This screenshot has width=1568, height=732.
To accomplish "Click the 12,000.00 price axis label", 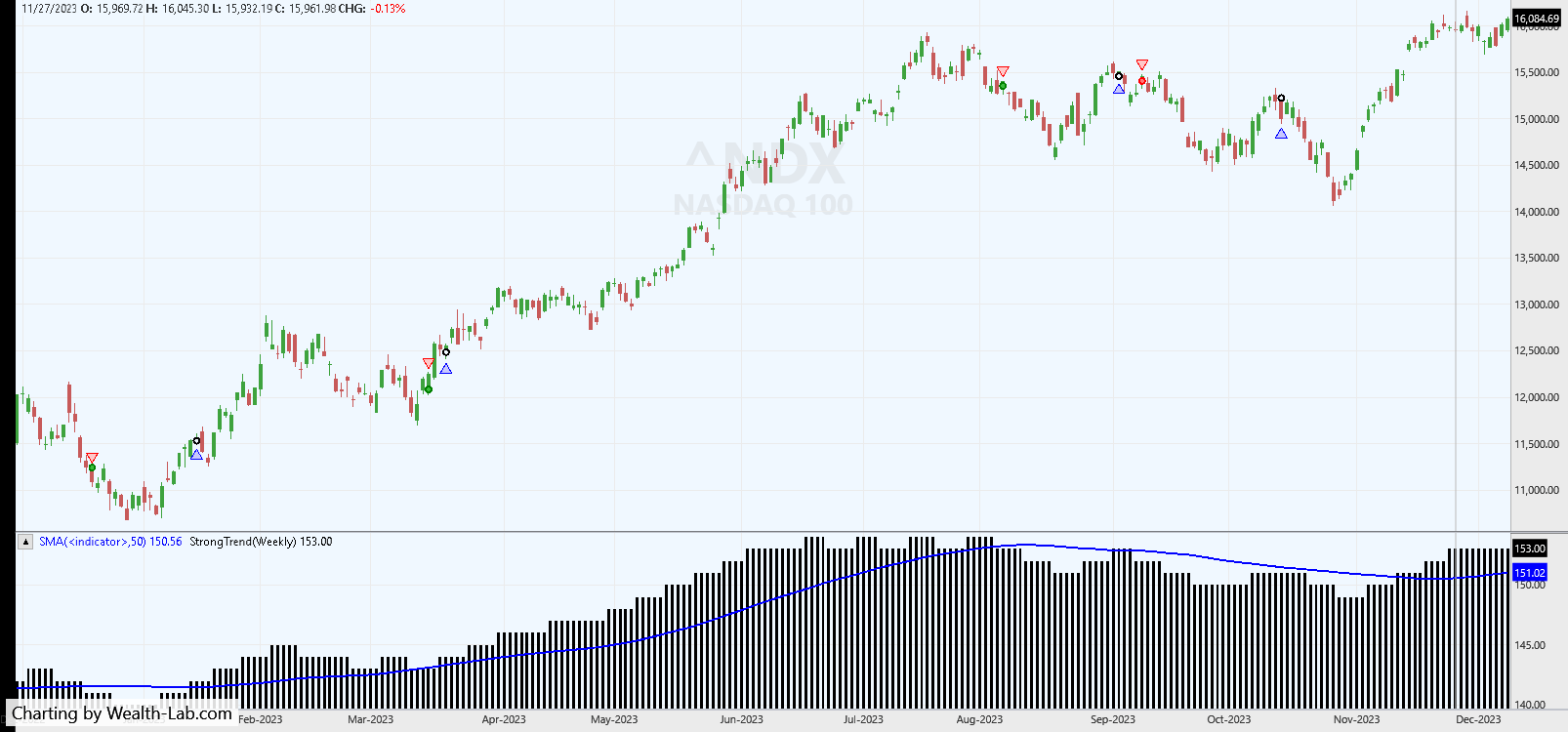I will (x=1537, y=397).
